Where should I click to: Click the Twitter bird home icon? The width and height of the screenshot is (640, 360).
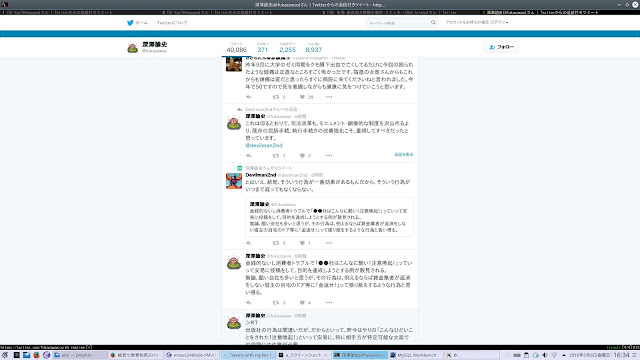pos(130,22)
